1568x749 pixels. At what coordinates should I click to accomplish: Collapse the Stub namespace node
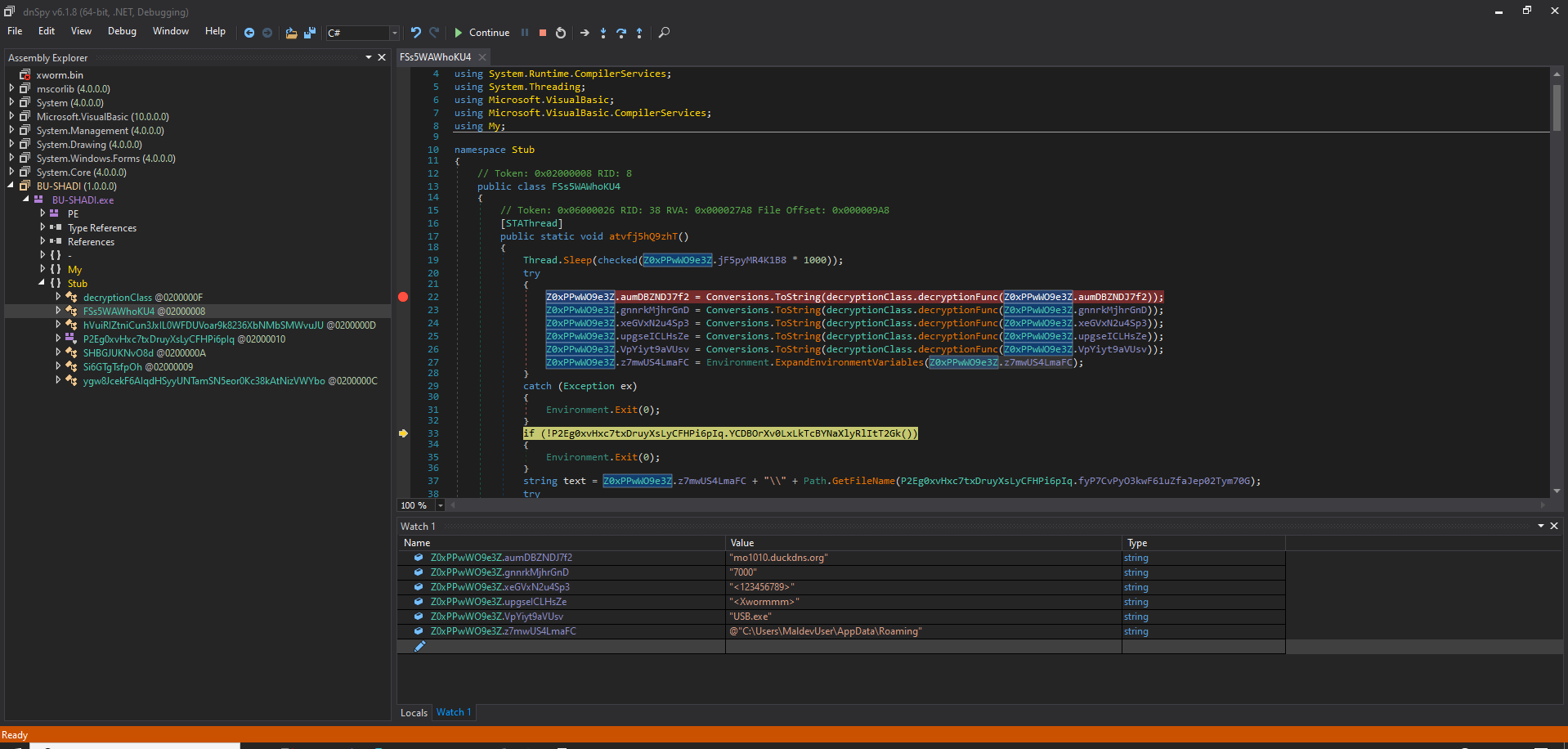42,283
